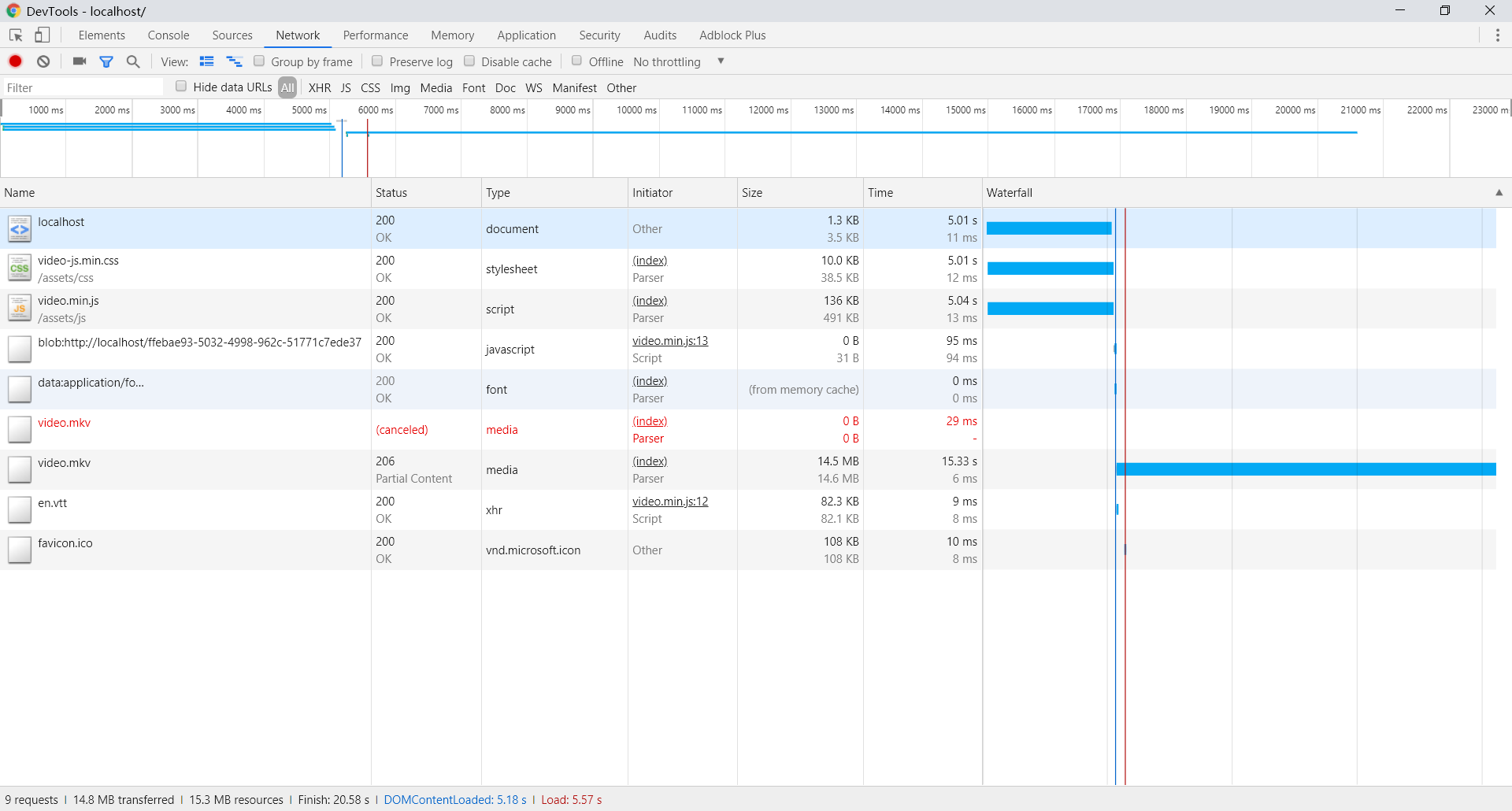
Task: Stop recording network log
Action: (x=15, y=61)
